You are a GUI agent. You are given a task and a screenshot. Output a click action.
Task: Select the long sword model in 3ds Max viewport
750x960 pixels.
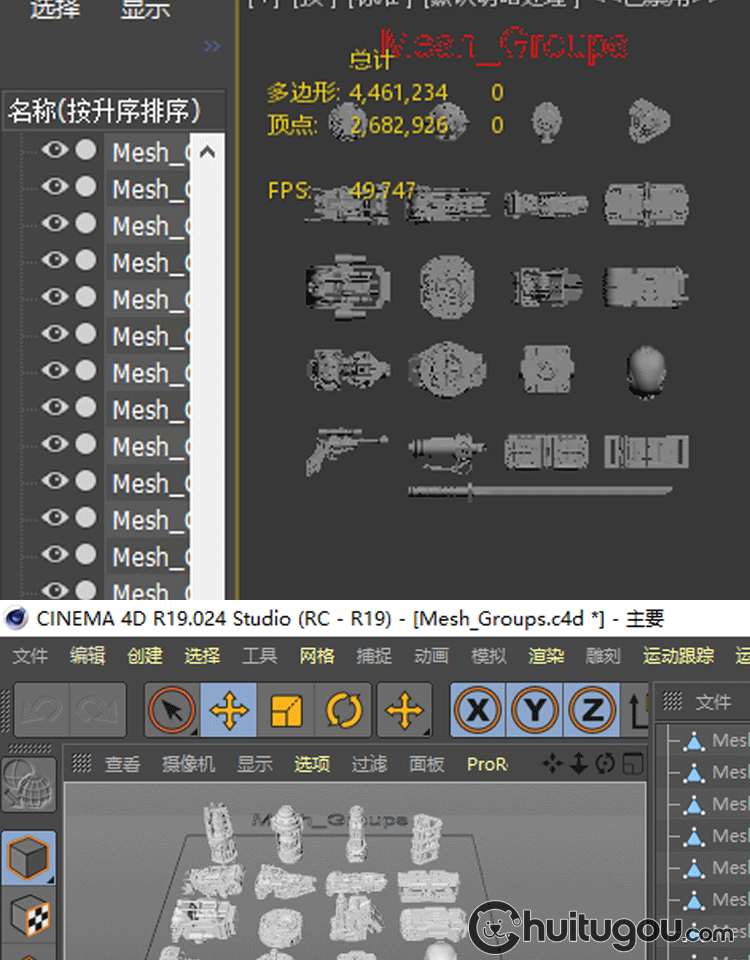click(540, 491)
